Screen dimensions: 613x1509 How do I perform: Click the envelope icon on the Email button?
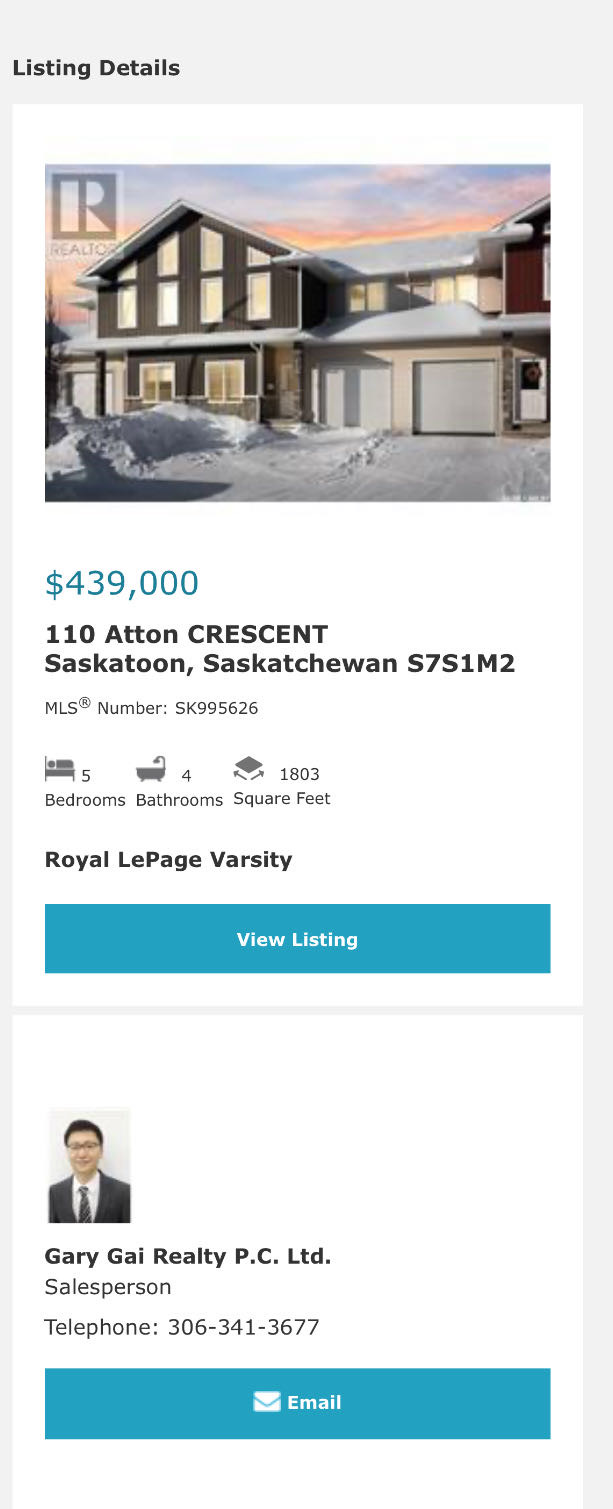[x=266, y=1402]
